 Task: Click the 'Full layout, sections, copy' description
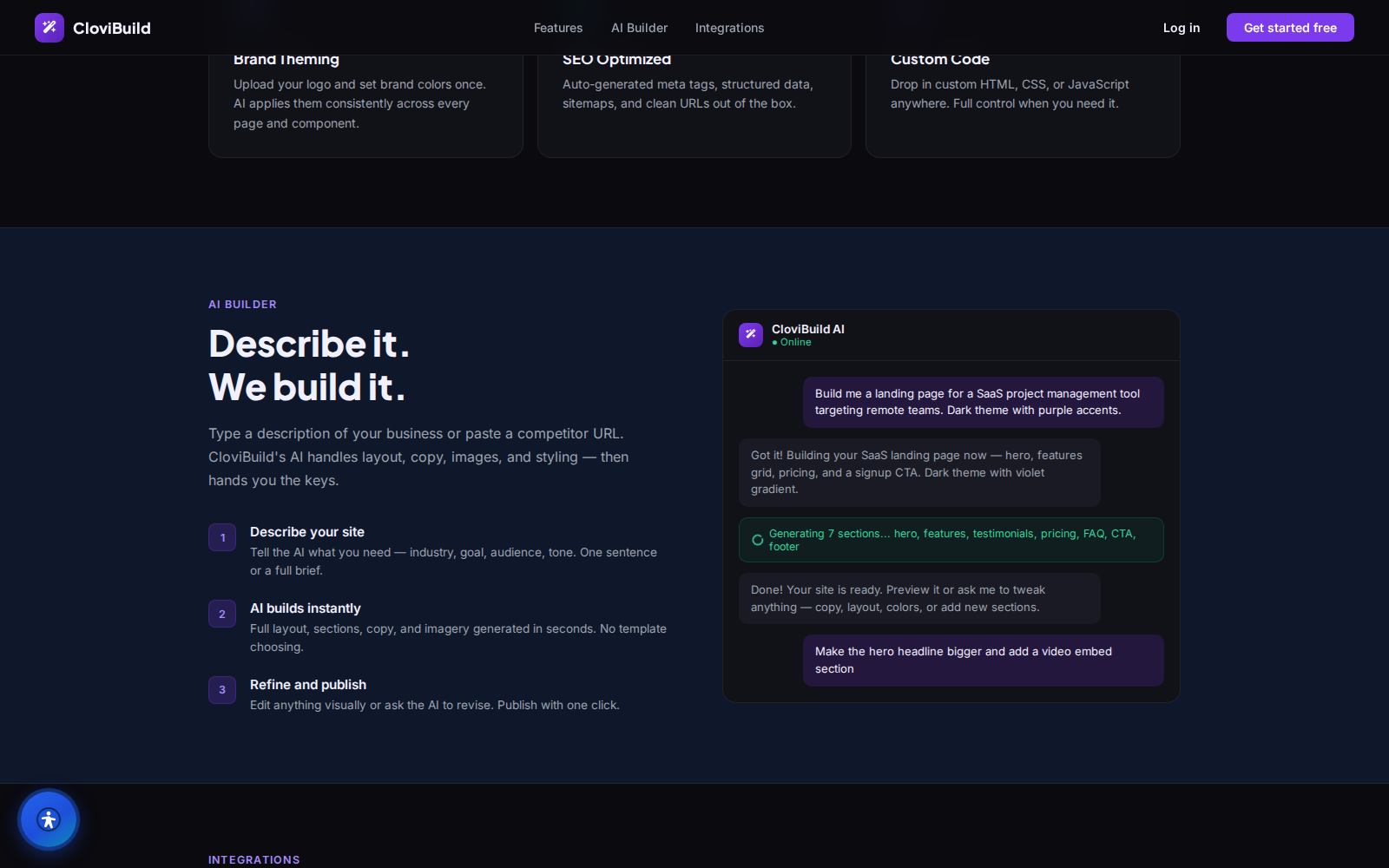coord(458,637)
